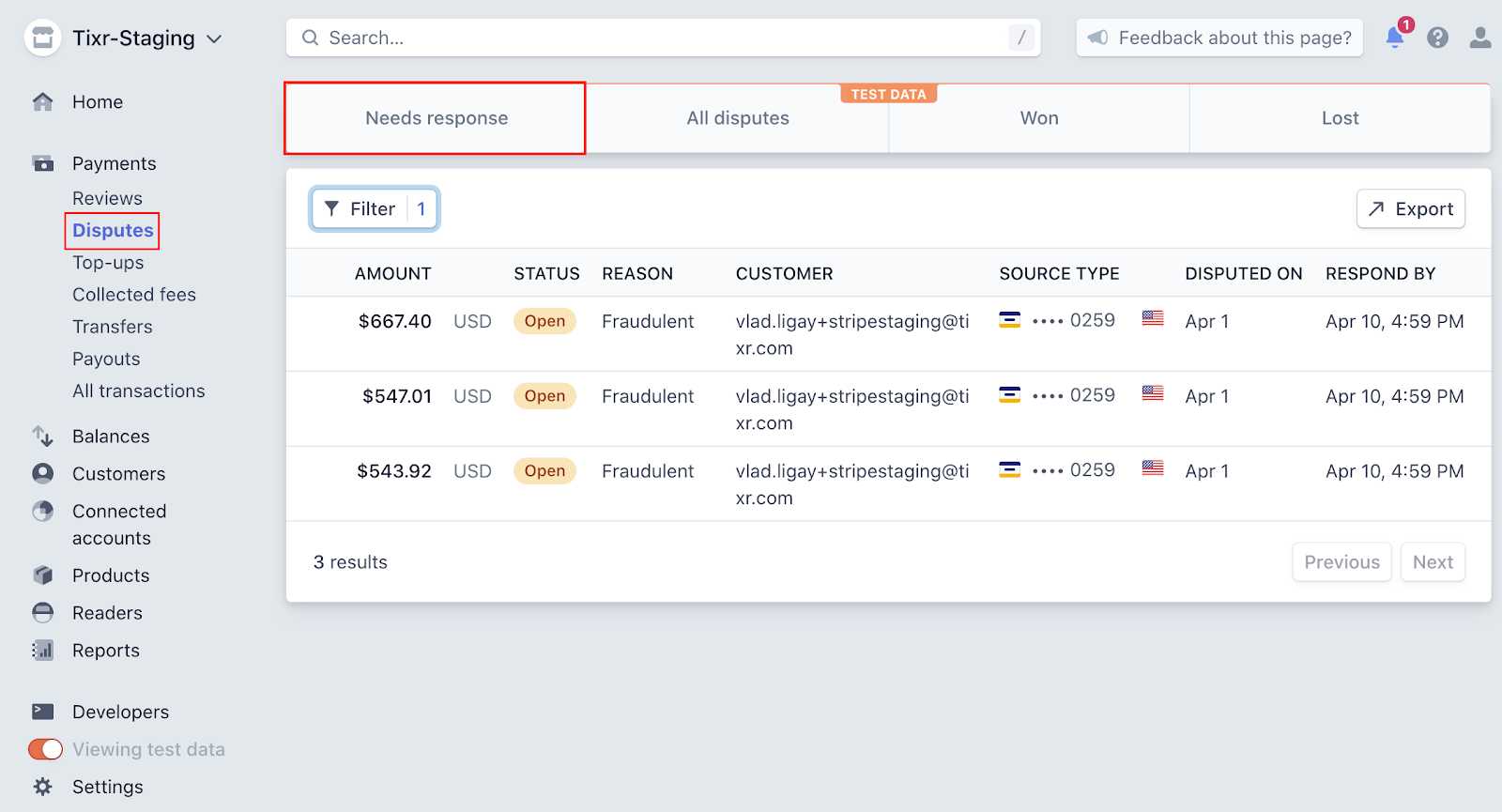Click the megaphone feedback icon

point(1097,38)
